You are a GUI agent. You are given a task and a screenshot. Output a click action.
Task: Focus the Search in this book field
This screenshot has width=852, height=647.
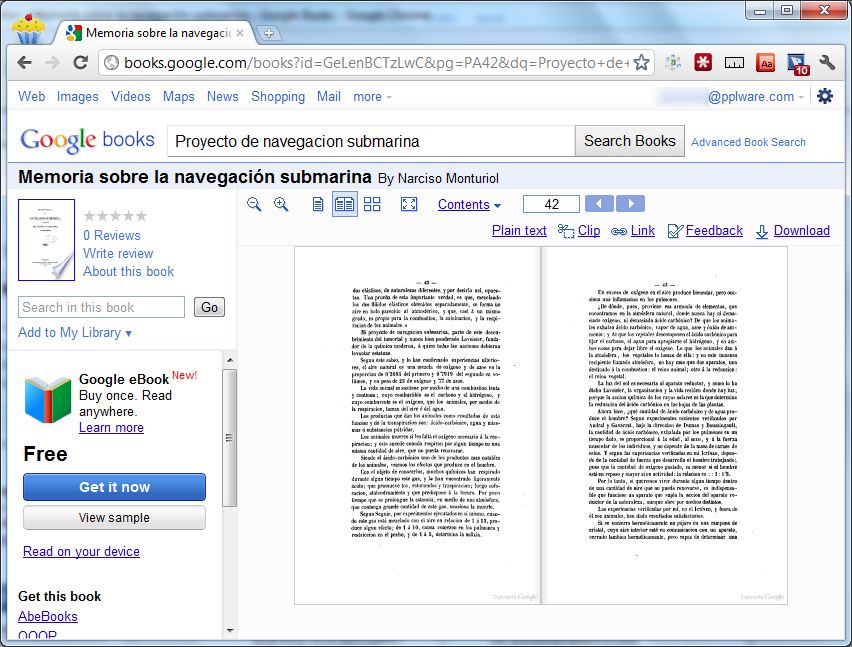click(102, 307)
